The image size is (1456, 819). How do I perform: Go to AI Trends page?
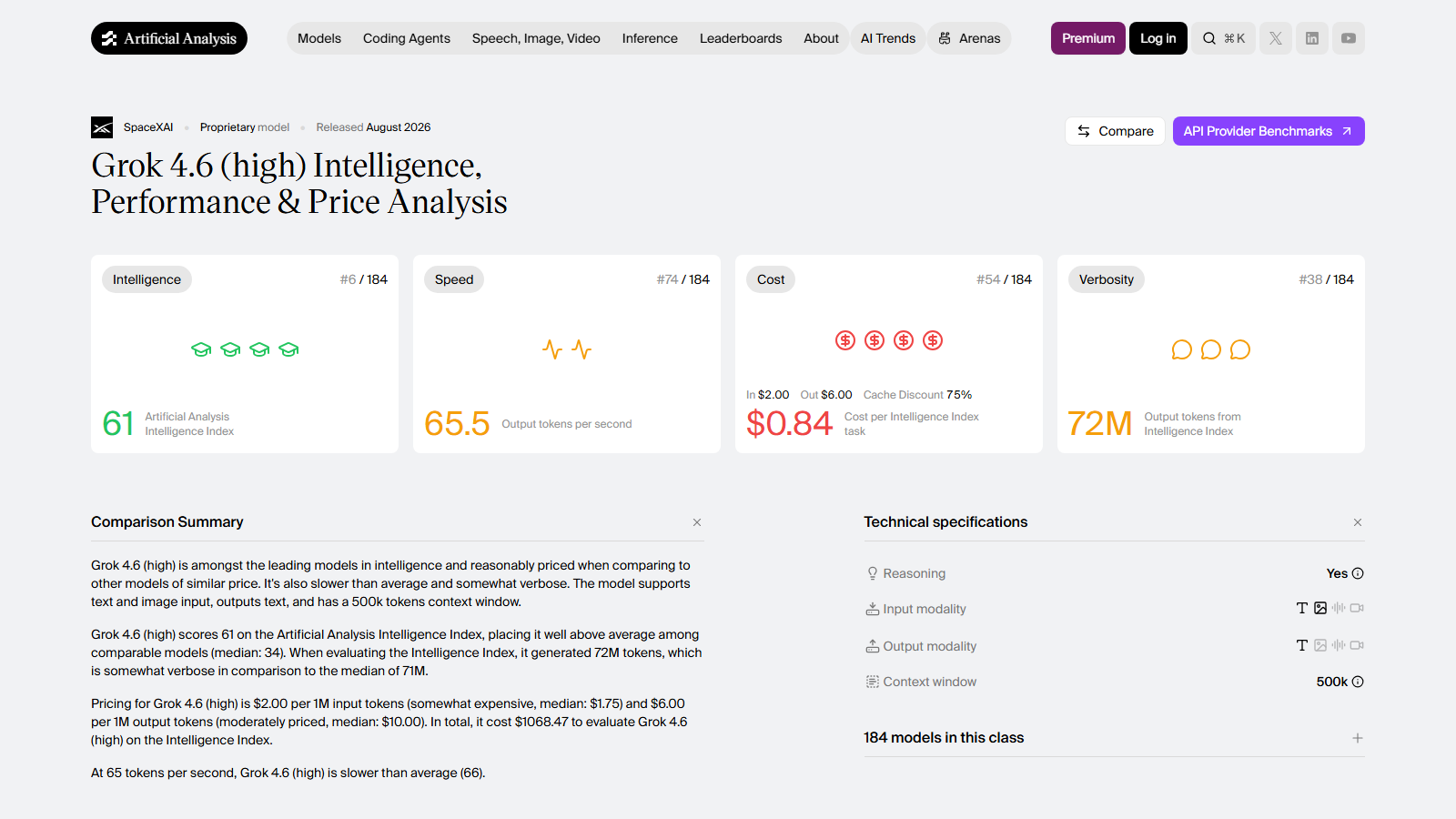(x=888, y=38)
